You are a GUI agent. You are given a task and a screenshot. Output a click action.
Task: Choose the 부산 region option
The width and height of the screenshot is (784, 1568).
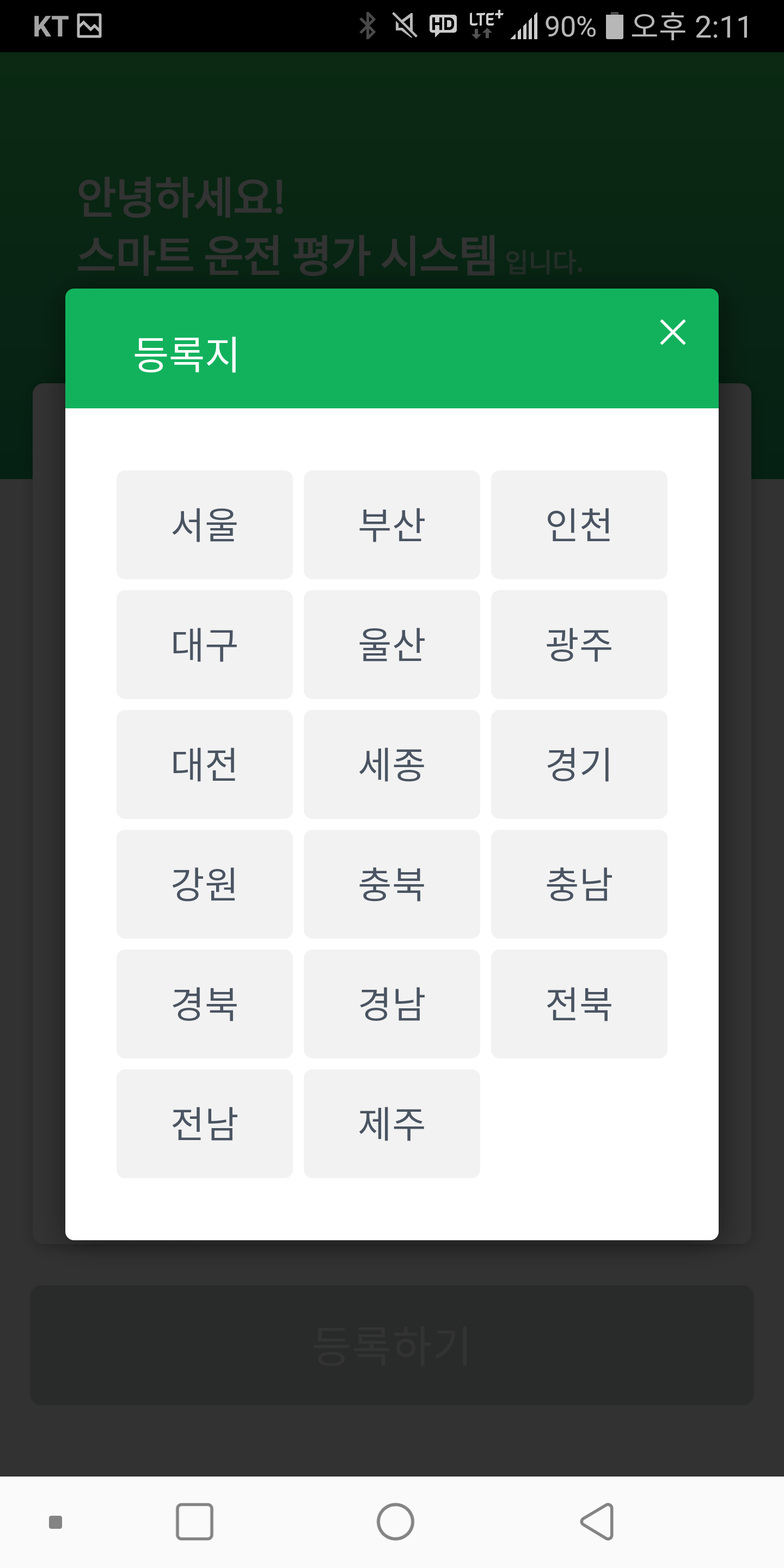click(x=392, y=525)
